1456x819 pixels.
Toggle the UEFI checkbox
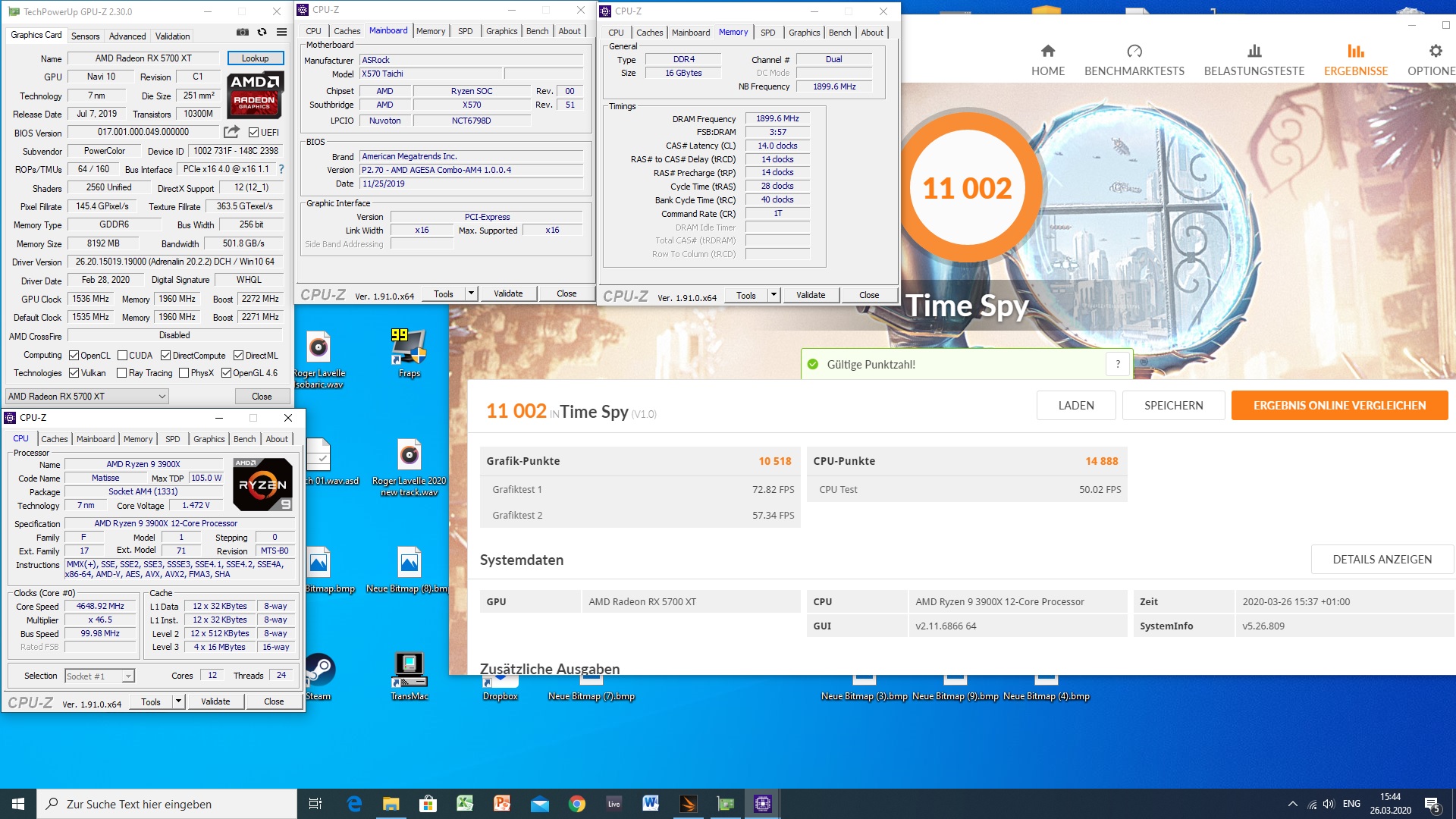[x=254, y=133]
